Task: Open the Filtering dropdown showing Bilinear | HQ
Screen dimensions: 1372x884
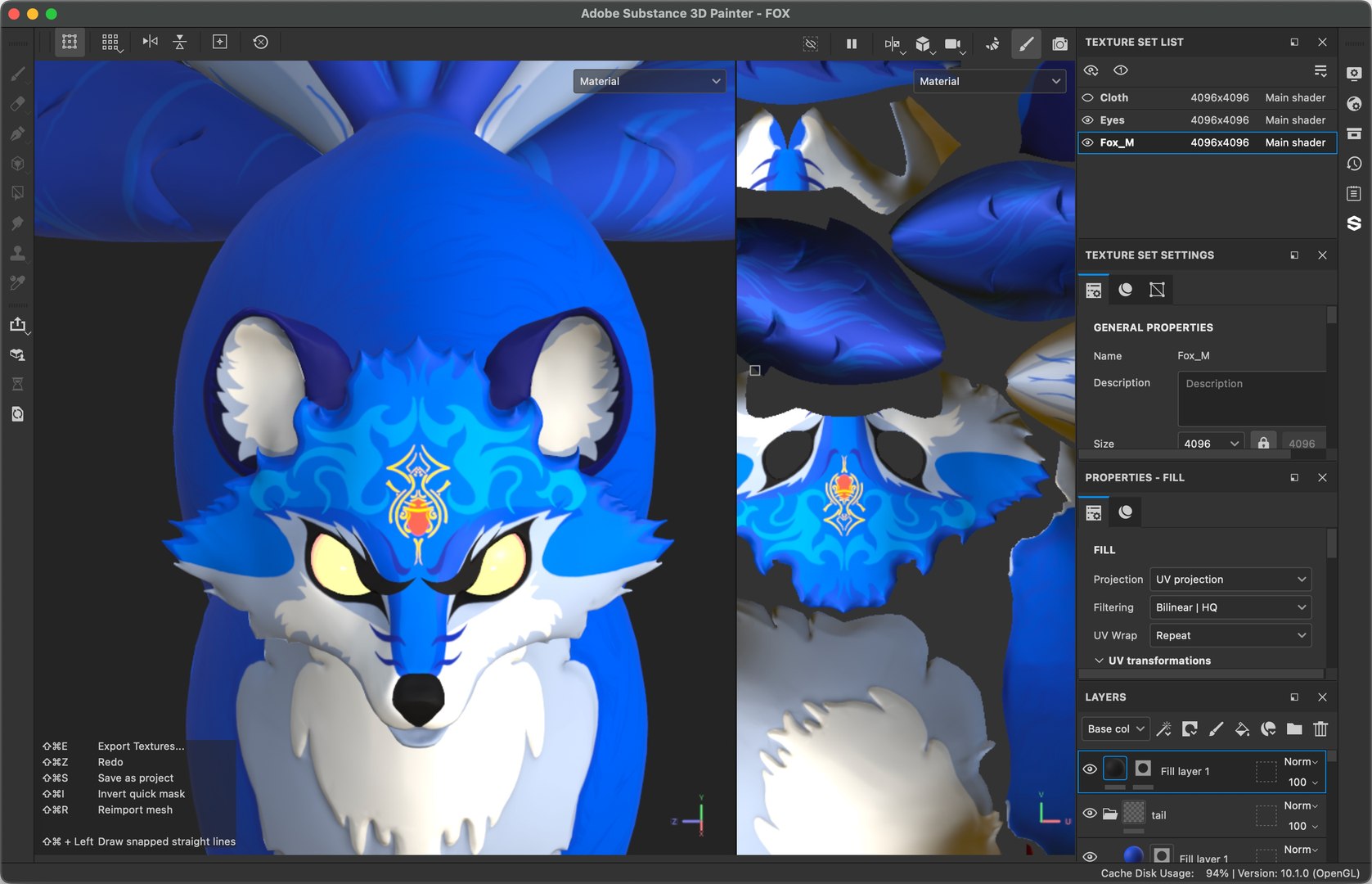Action: click(x=1230, y=607)
